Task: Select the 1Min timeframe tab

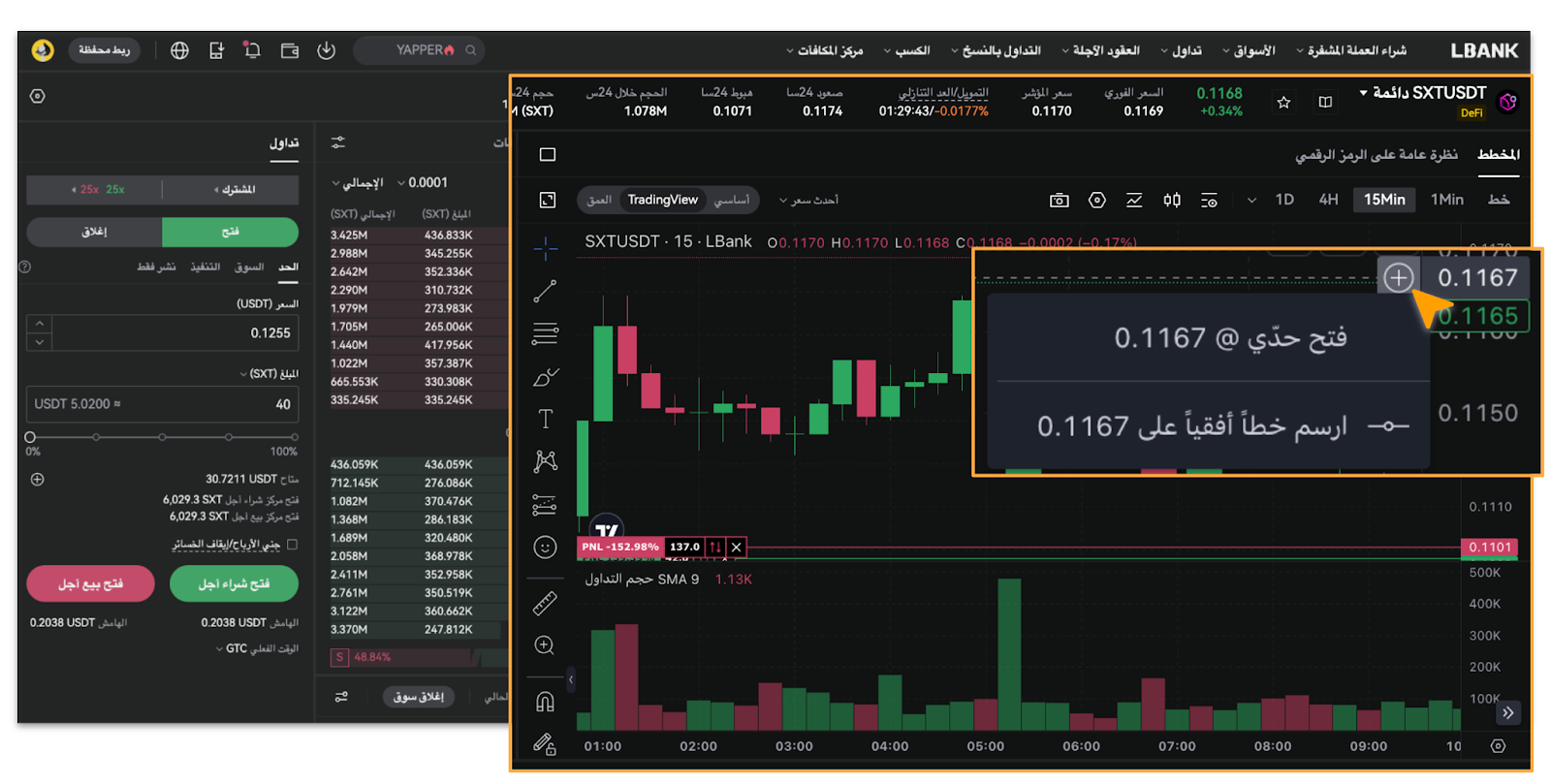Action: (x=1447, y=200)
